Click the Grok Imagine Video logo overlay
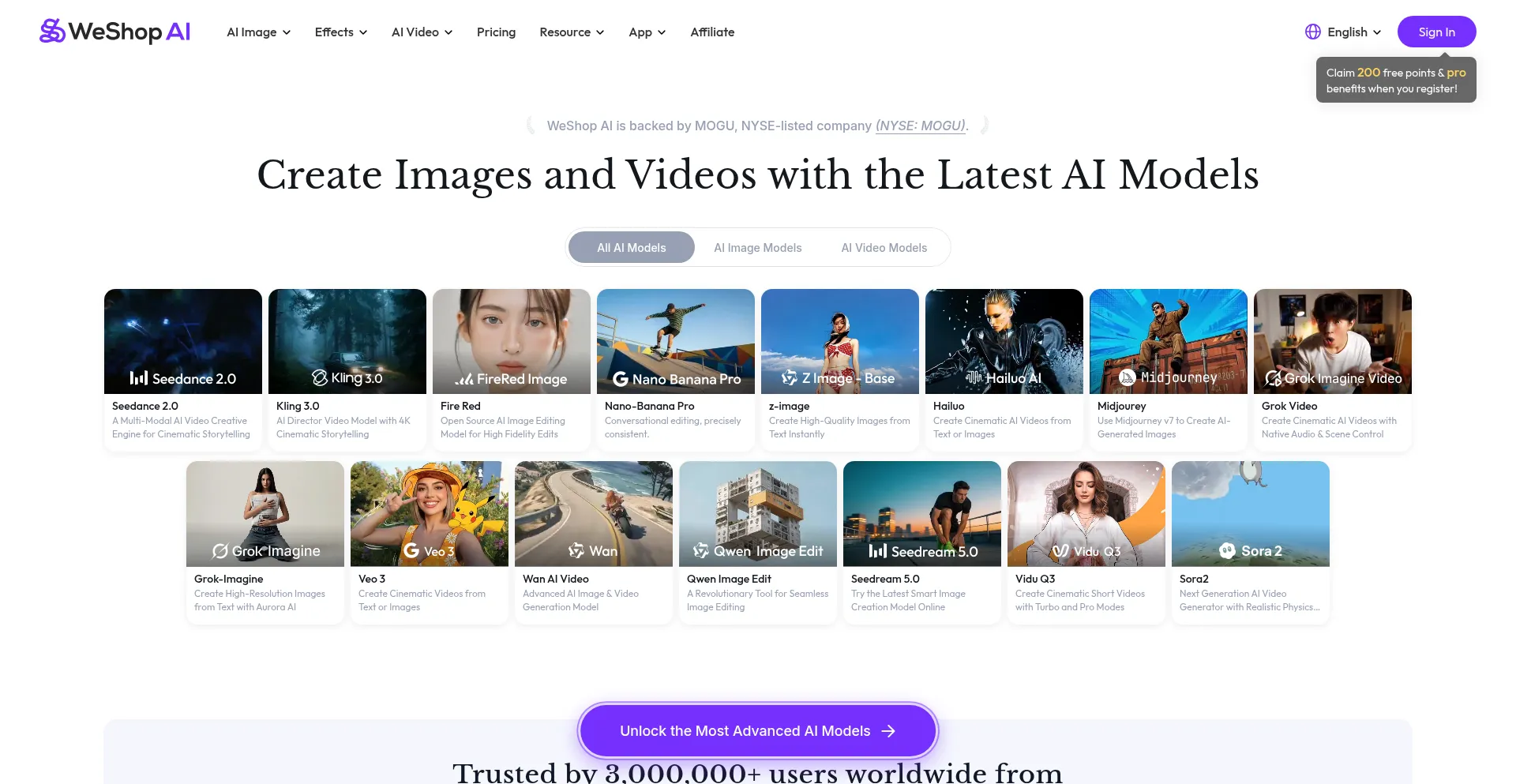Screen dimensions: 1516x784 [1333, 378]
